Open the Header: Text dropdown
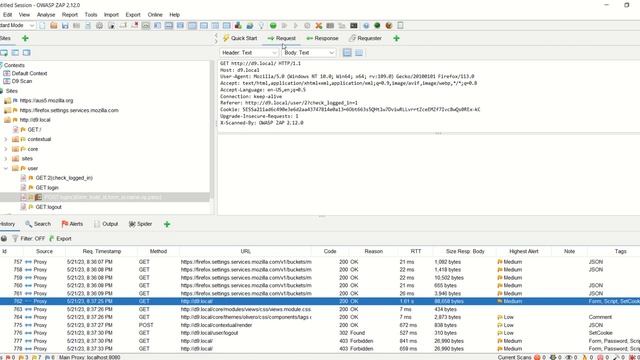This screenshot has height=360, width=640. [x=249, y=53]
